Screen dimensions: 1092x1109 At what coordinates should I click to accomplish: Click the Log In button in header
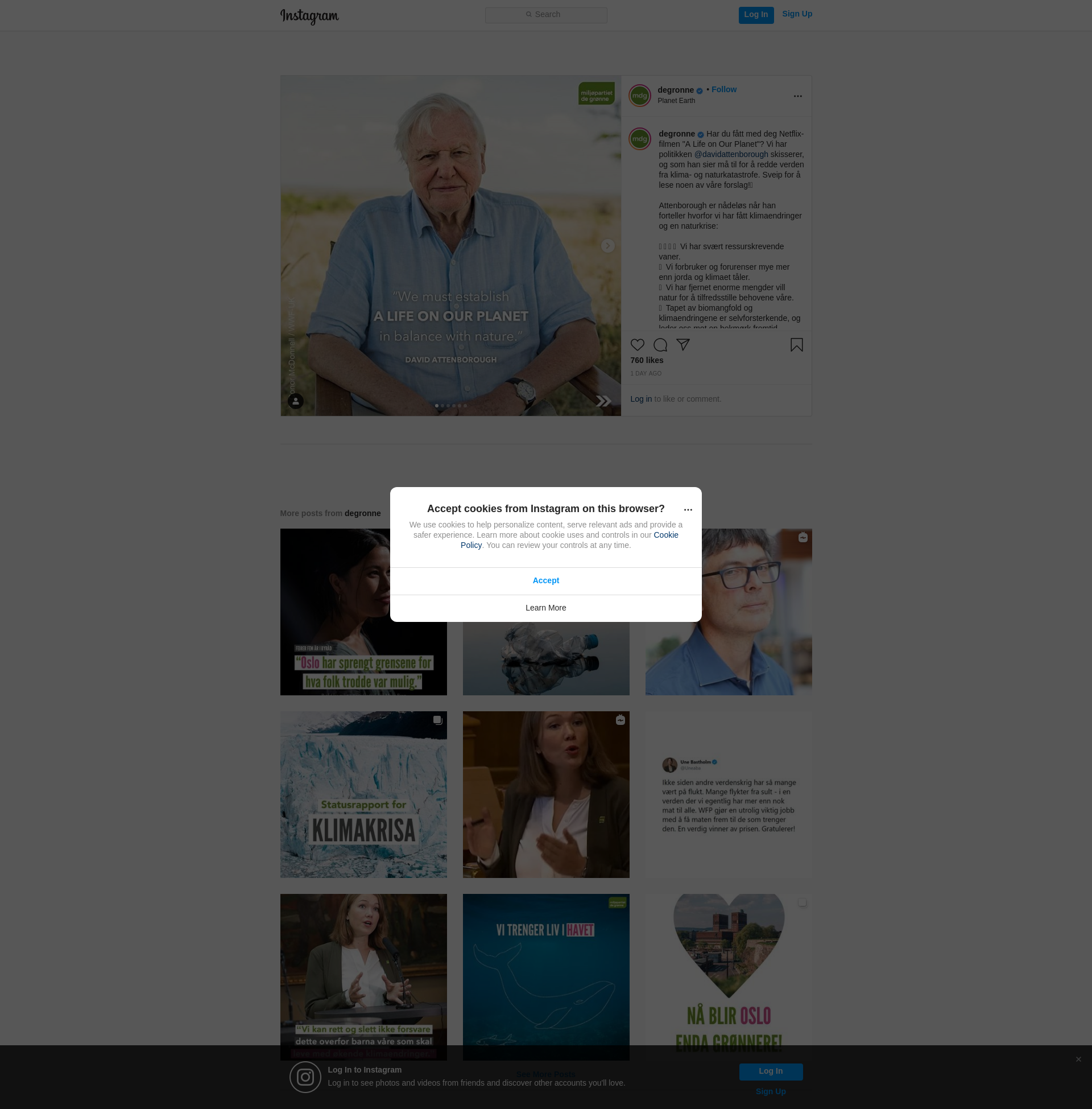point(756,15)
